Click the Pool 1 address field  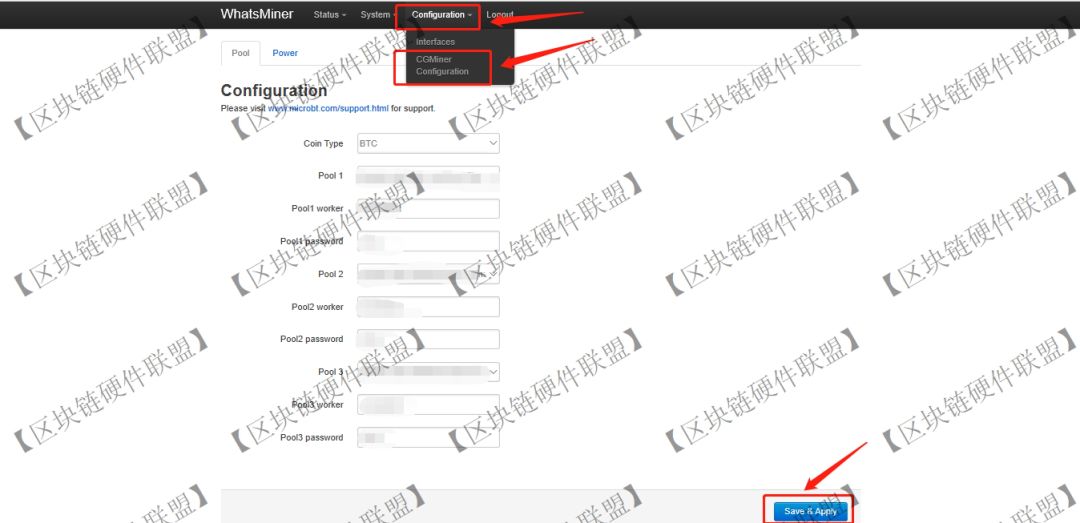(428, 176)
